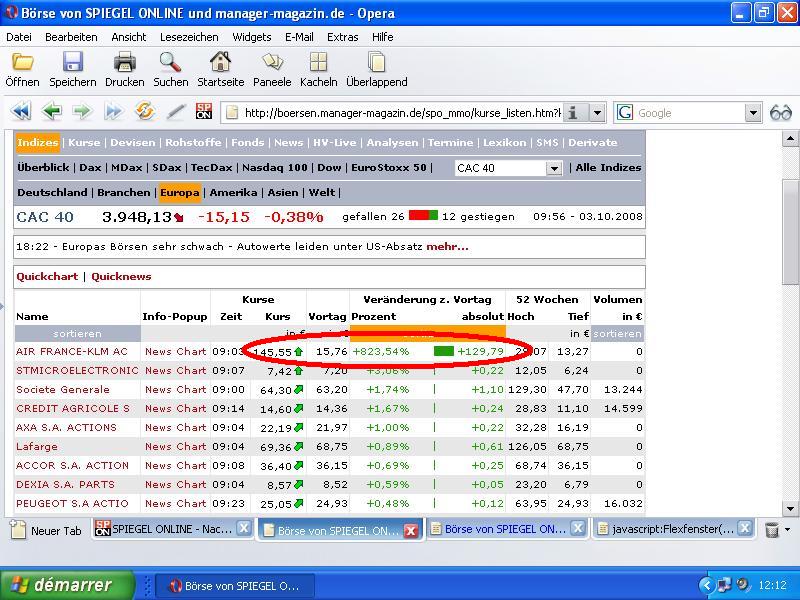Open the address bar history dropdown arrow
Viewport: 800px width, 600px height.
(x=597, y=113)
